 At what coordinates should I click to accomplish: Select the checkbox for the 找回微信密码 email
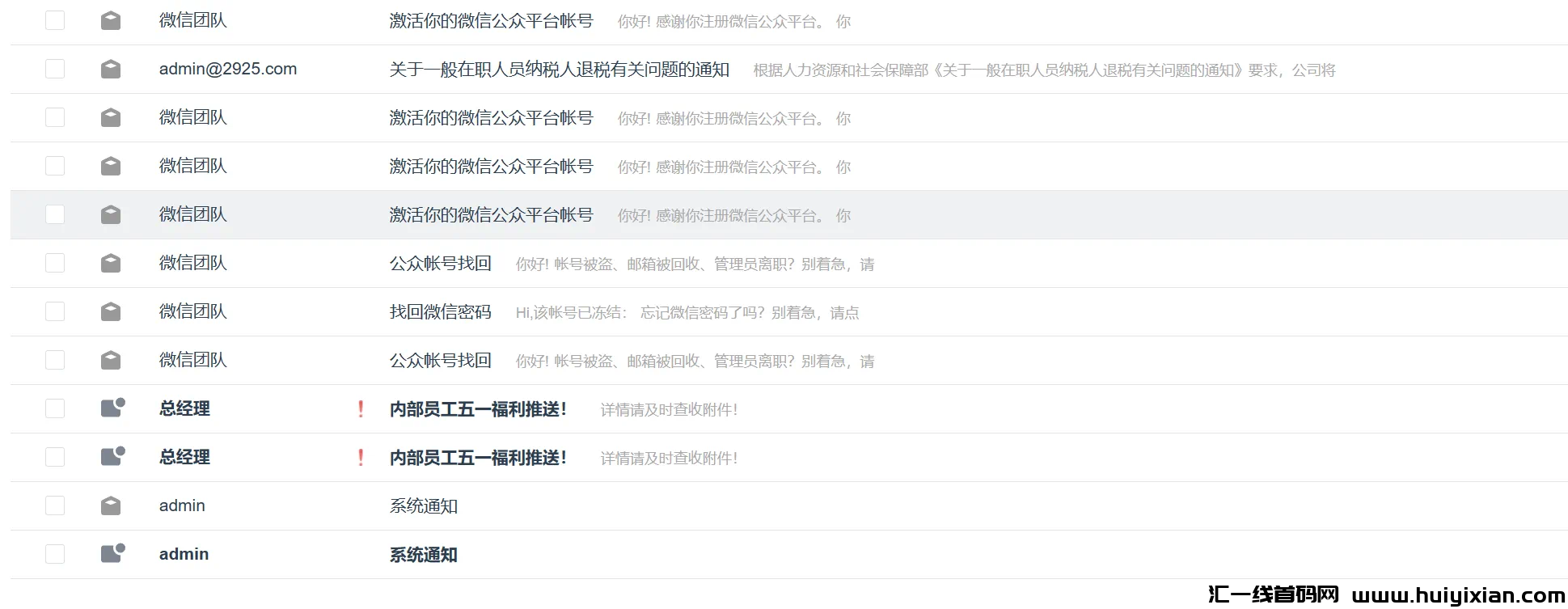click(55, 311)
